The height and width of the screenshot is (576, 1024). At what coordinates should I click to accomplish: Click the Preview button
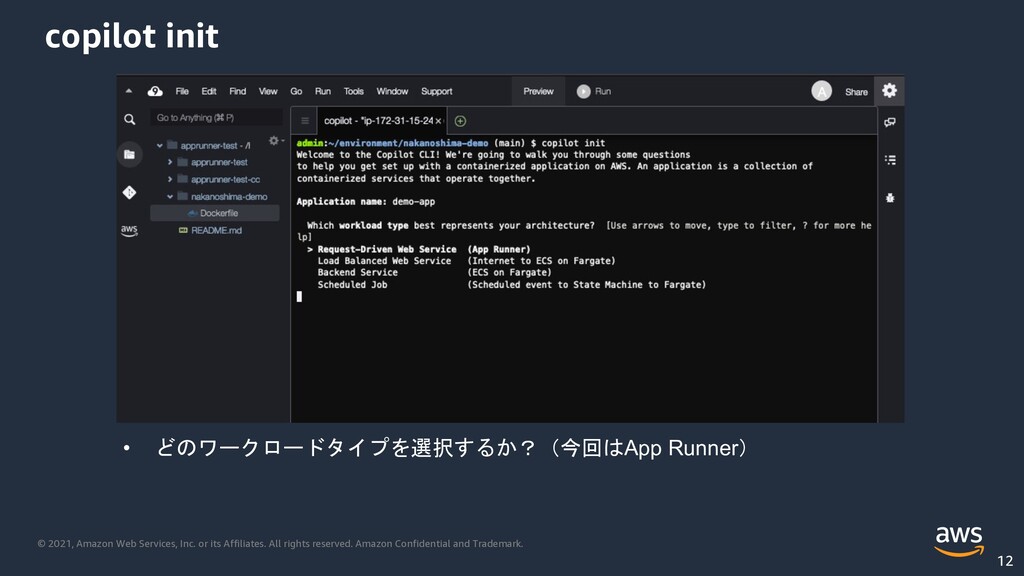[x=538, y=91]
